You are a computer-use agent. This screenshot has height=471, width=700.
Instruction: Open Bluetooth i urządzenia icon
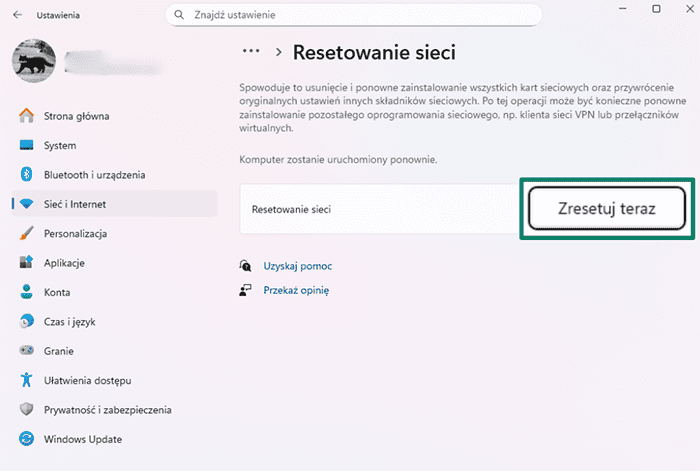click(x=27, y=175)
